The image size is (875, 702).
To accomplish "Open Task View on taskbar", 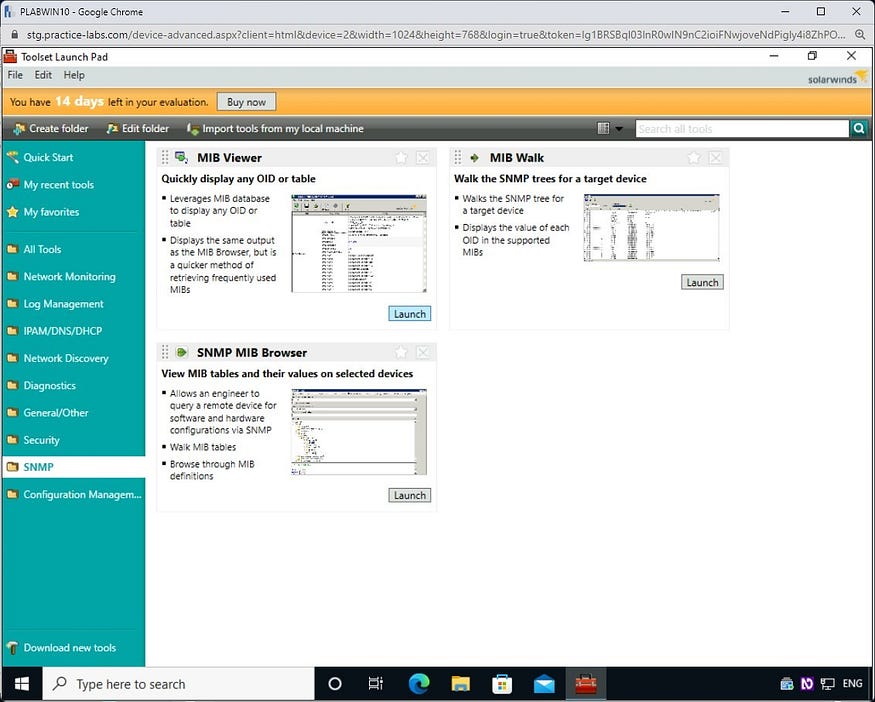I will coord(376,684).
